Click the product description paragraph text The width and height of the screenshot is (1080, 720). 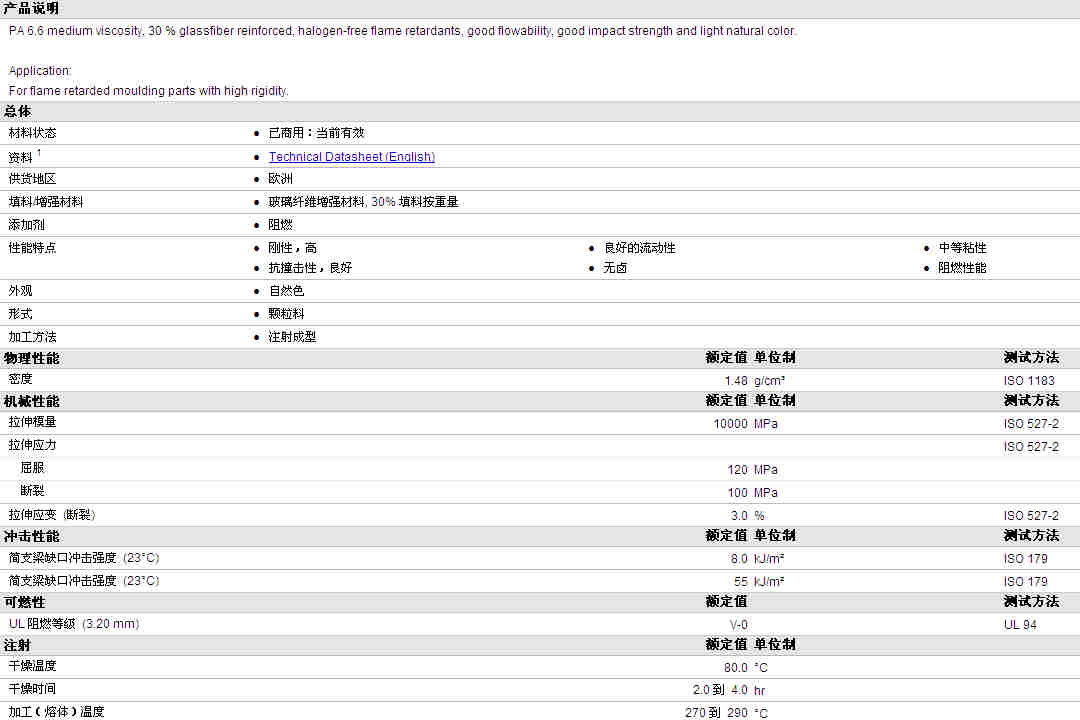(402, 31)
